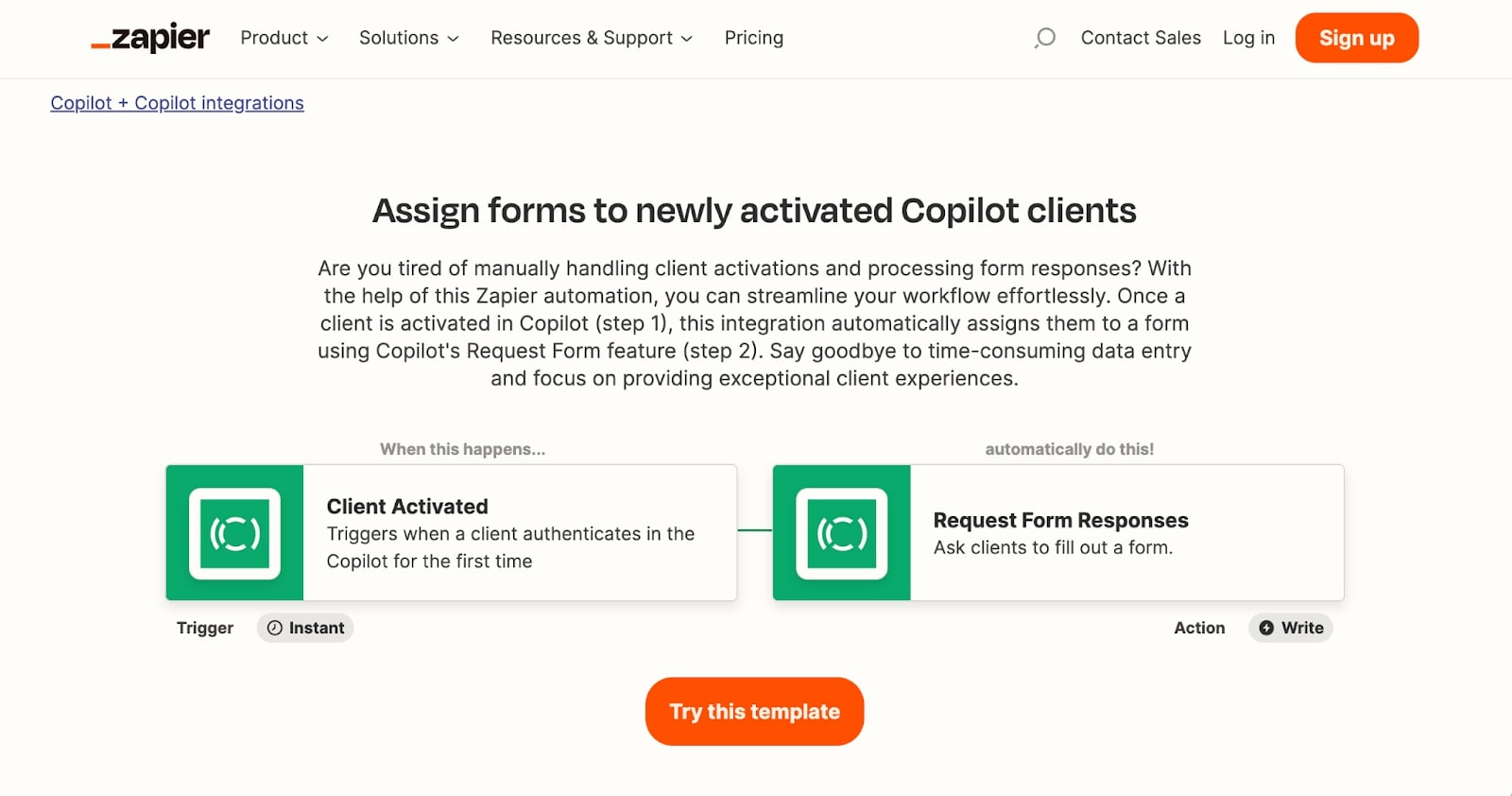The image size is (1512, 796).
Task: Select the Copilot trigger app icon
Action: click(233, 532)
